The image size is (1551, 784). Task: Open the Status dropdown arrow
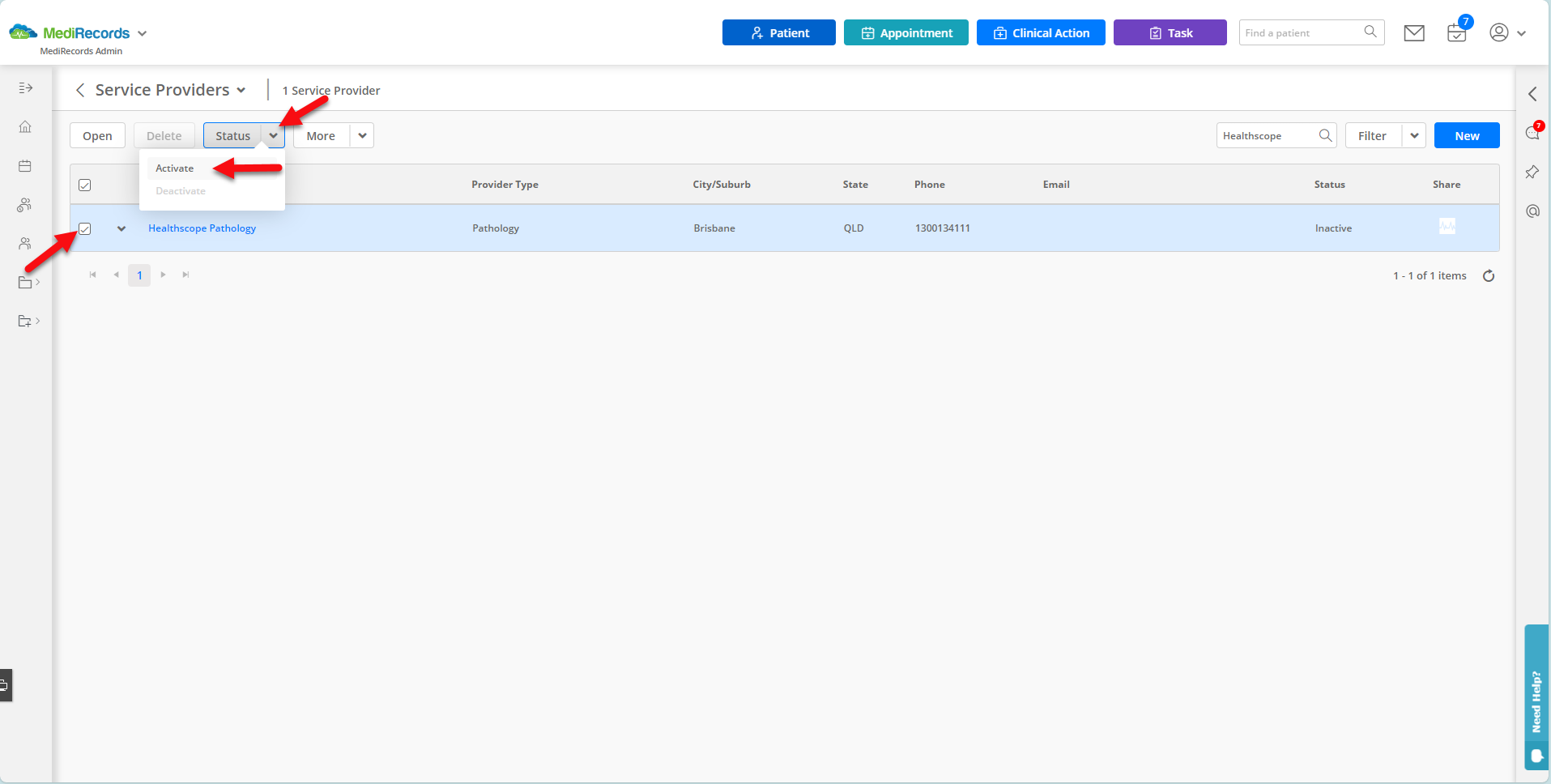coord(274,135)
